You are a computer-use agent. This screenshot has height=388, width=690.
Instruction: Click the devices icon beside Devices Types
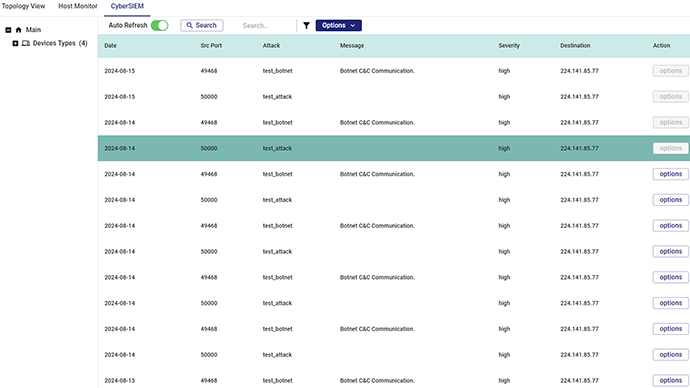coord(26,43)
